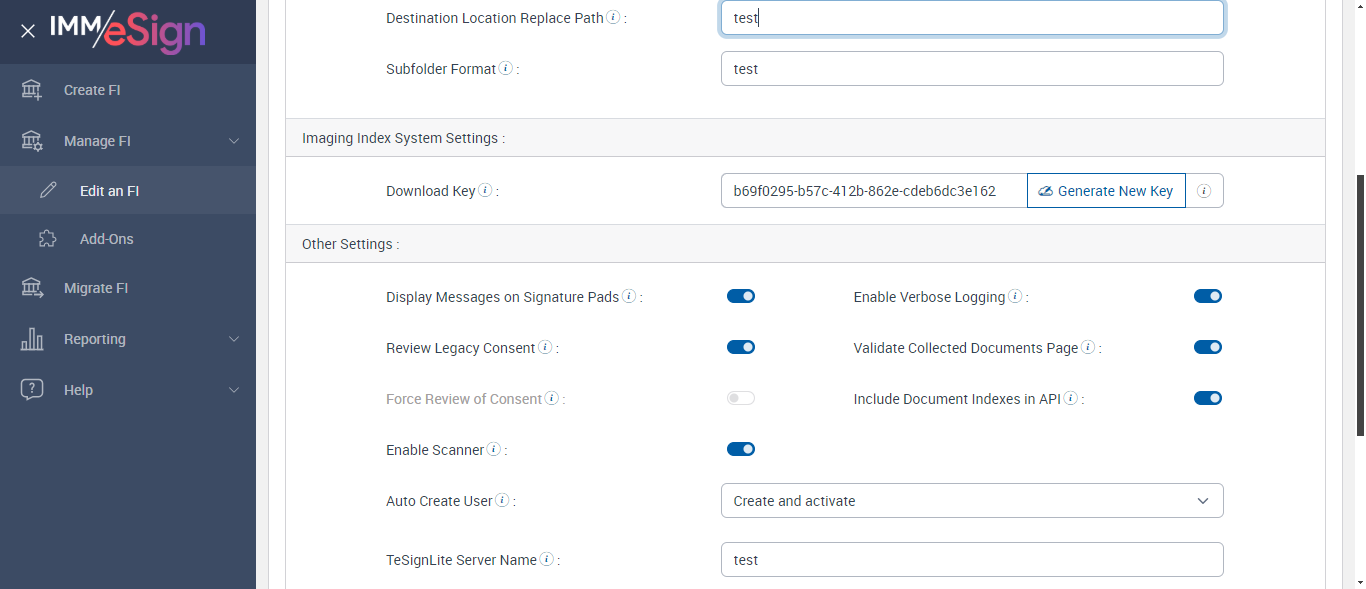Toggle Display Messages on Signature Pads

click(x=741, y=296)
